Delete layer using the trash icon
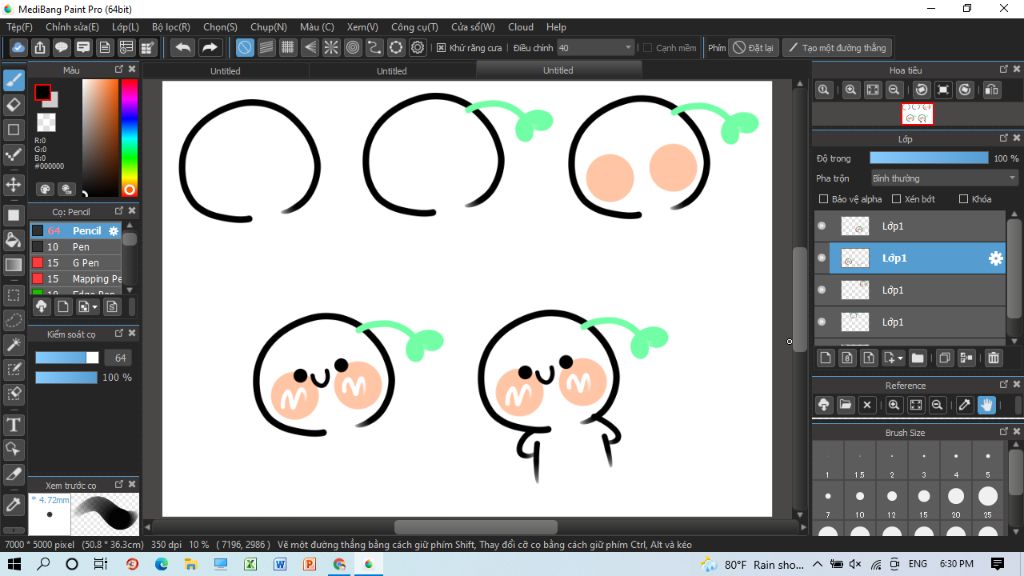Image resolution: width=1024 pixels, height=576 pixels. coord(993,358)
